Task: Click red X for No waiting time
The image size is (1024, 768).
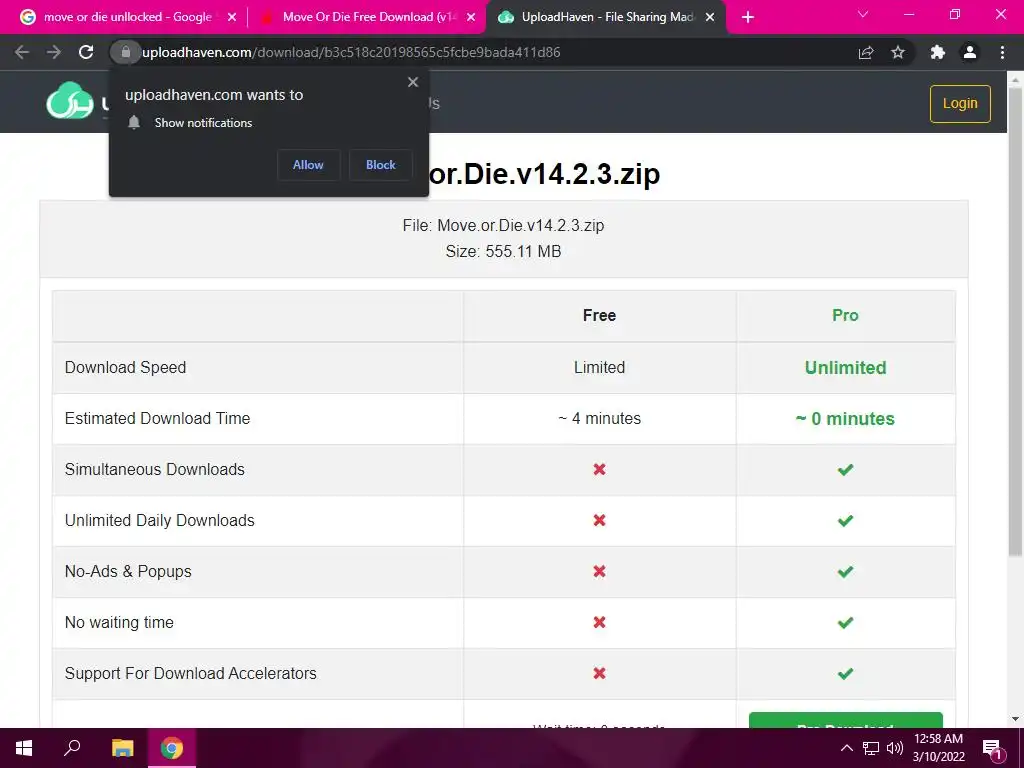Action: point(600,622)
